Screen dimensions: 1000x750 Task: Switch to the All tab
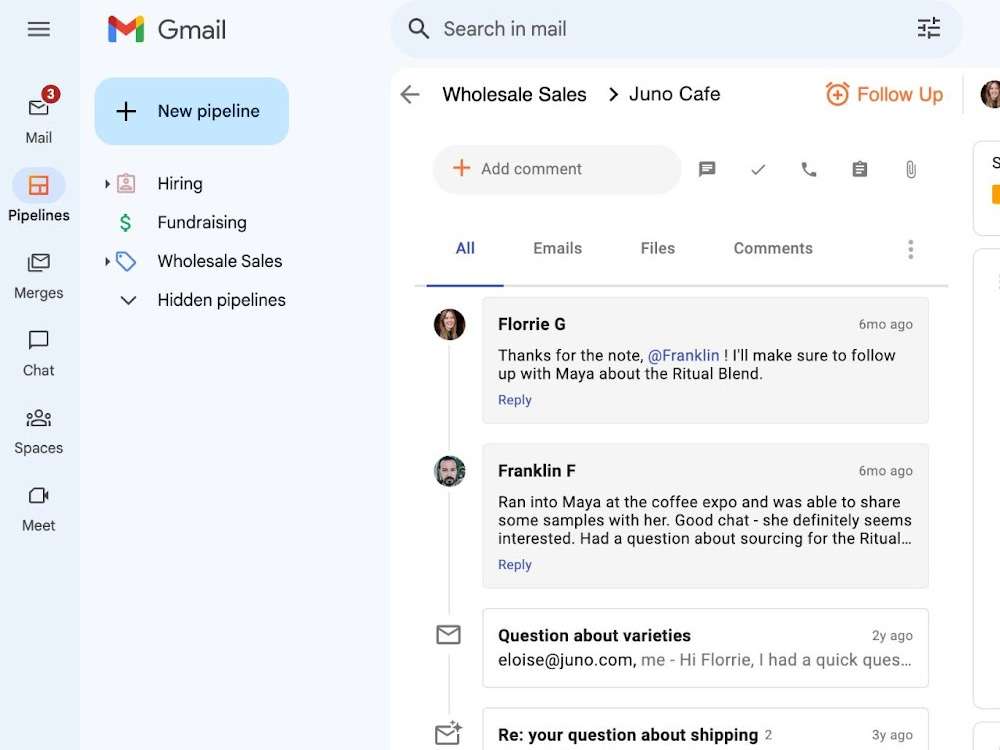tap(465, 249)
